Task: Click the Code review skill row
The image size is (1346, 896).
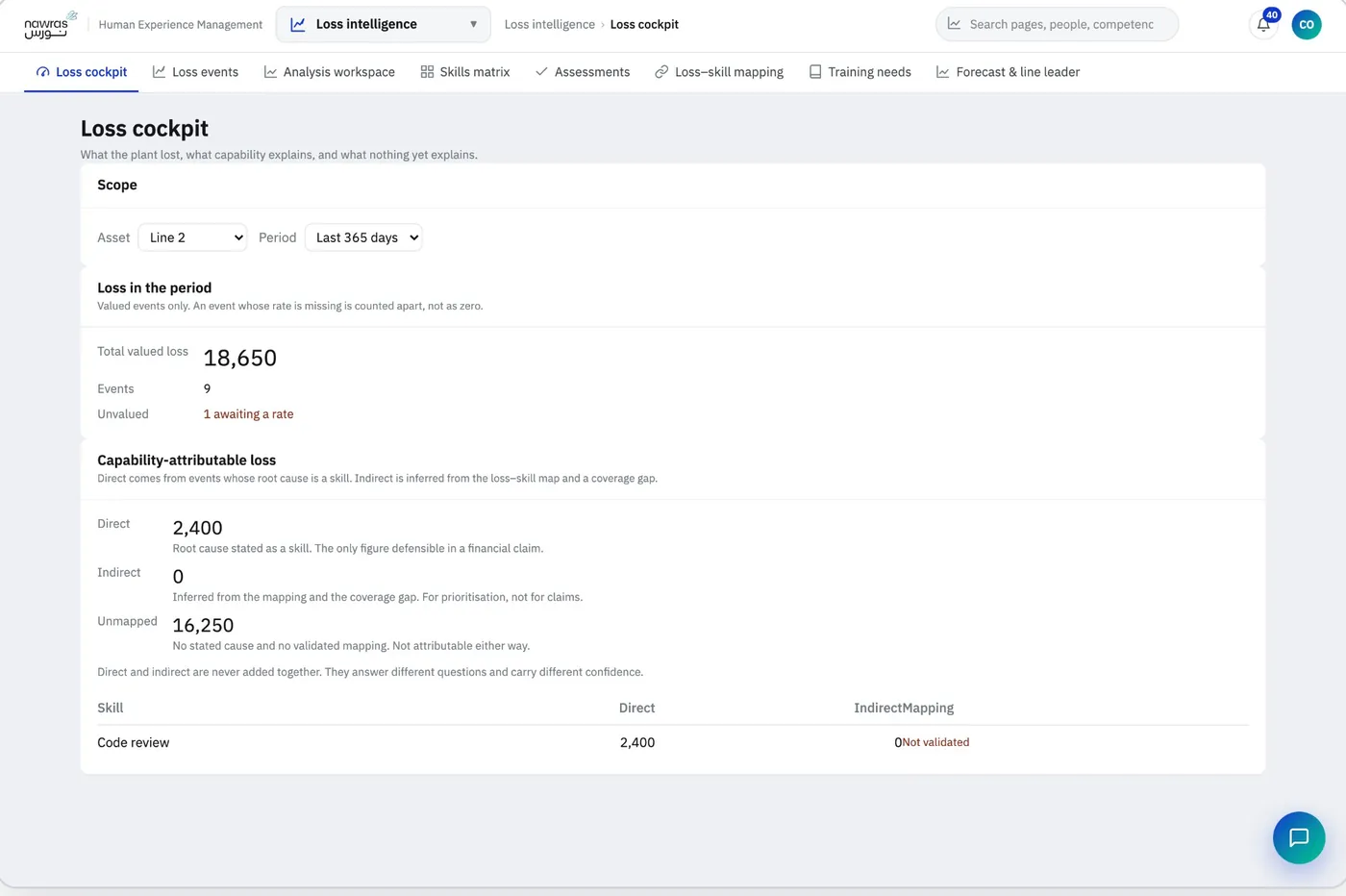Action: 673,742
